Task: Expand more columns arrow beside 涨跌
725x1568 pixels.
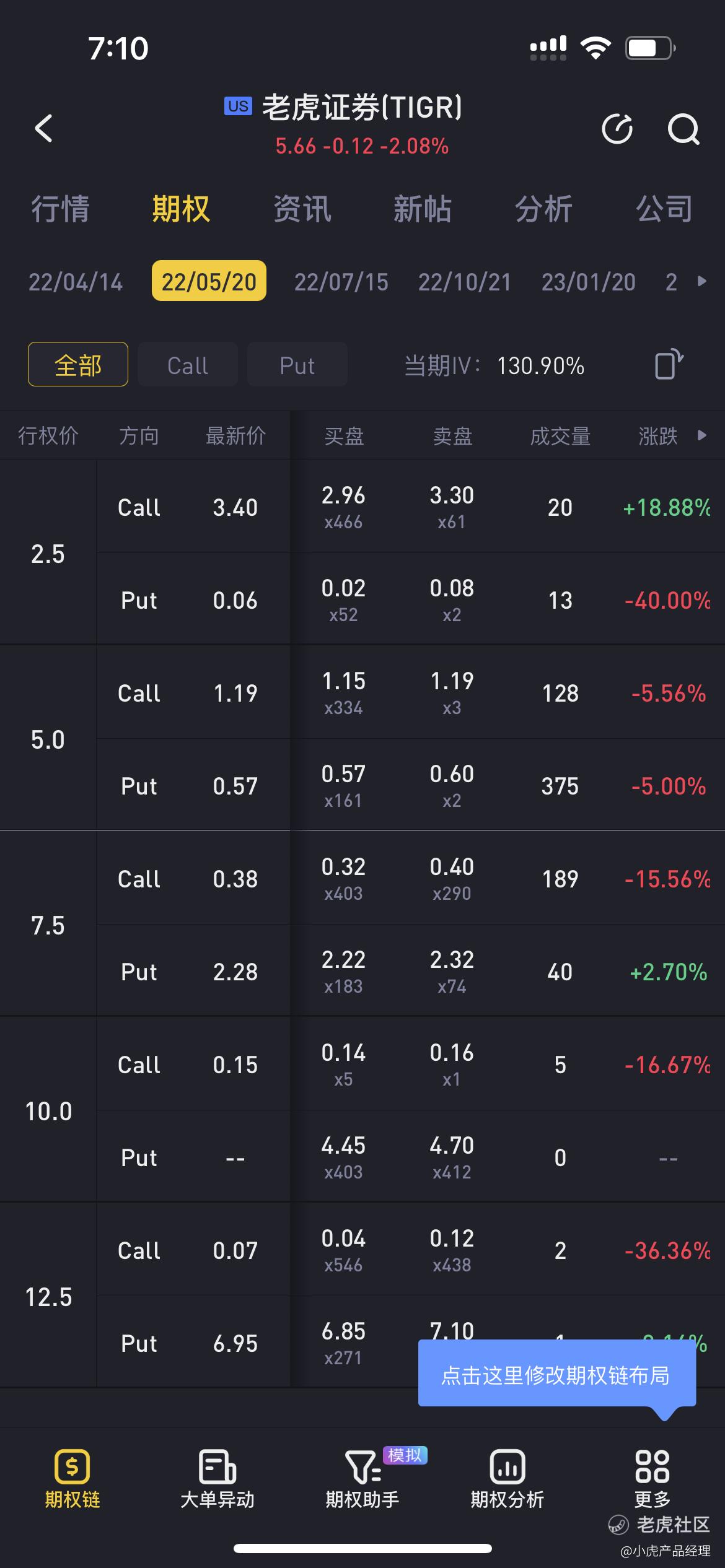Action: point(702,435)
